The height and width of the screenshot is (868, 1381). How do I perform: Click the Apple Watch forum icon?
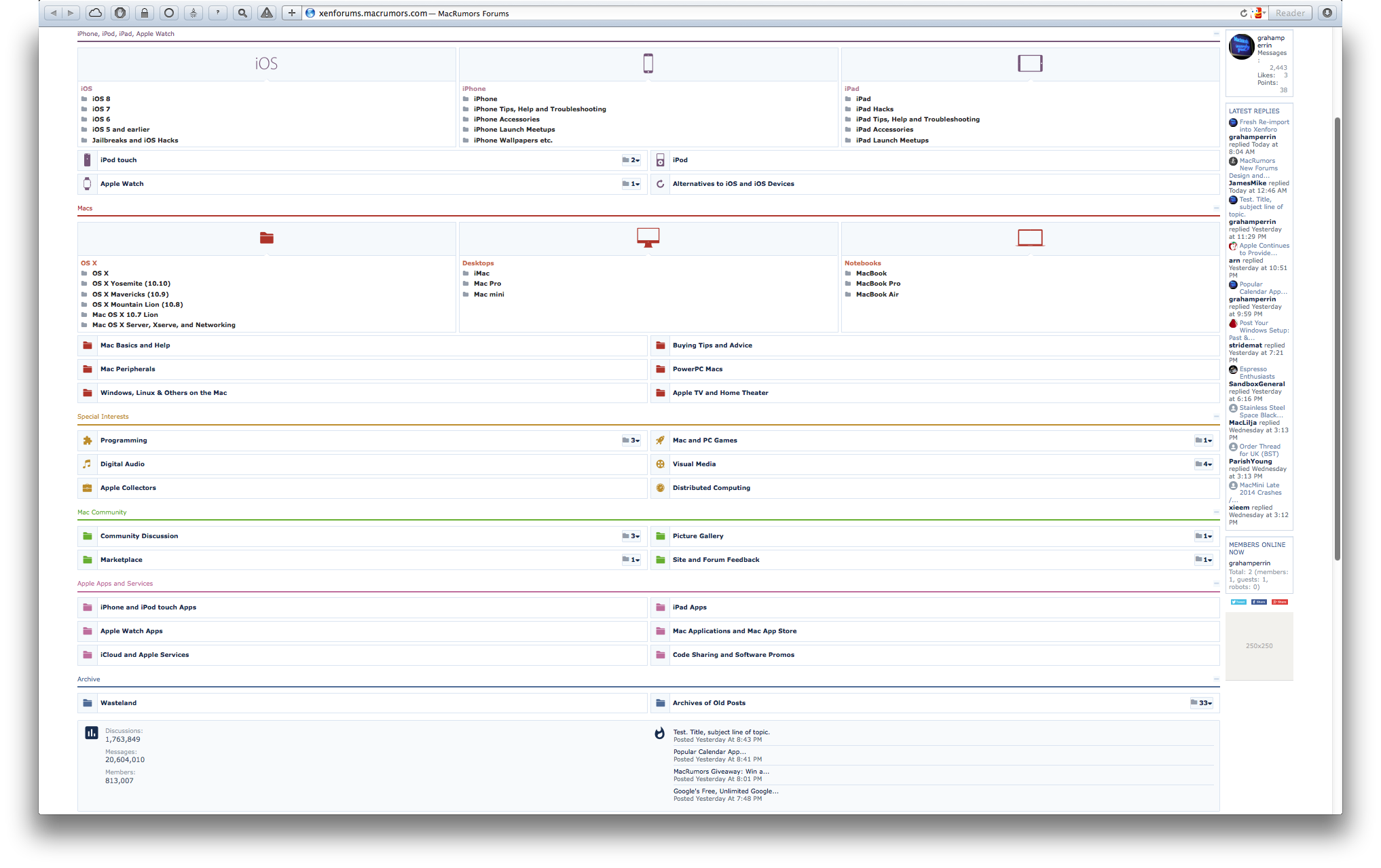click(x=87, y=184)
